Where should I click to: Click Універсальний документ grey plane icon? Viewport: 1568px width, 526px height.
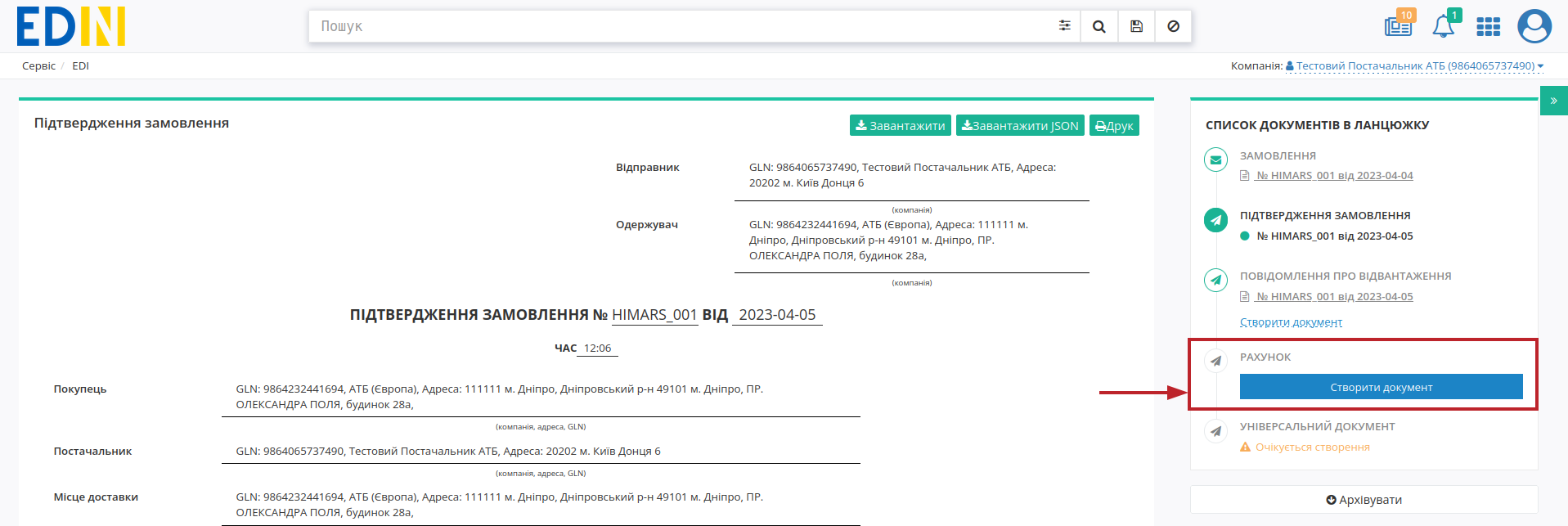pyautogui.click(x=1216, y=430)
